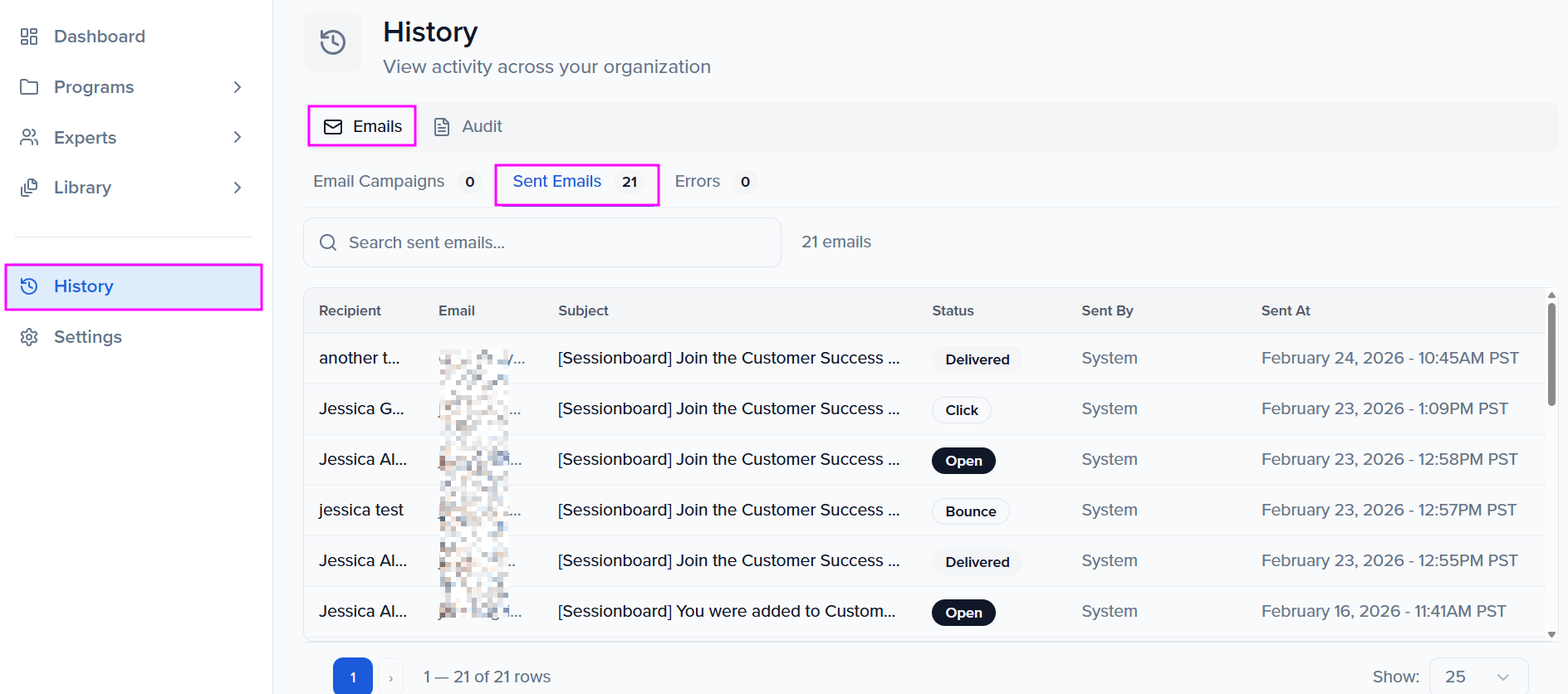Click the Dashboard grid icon in sidebar

click(x=29, y=37)
